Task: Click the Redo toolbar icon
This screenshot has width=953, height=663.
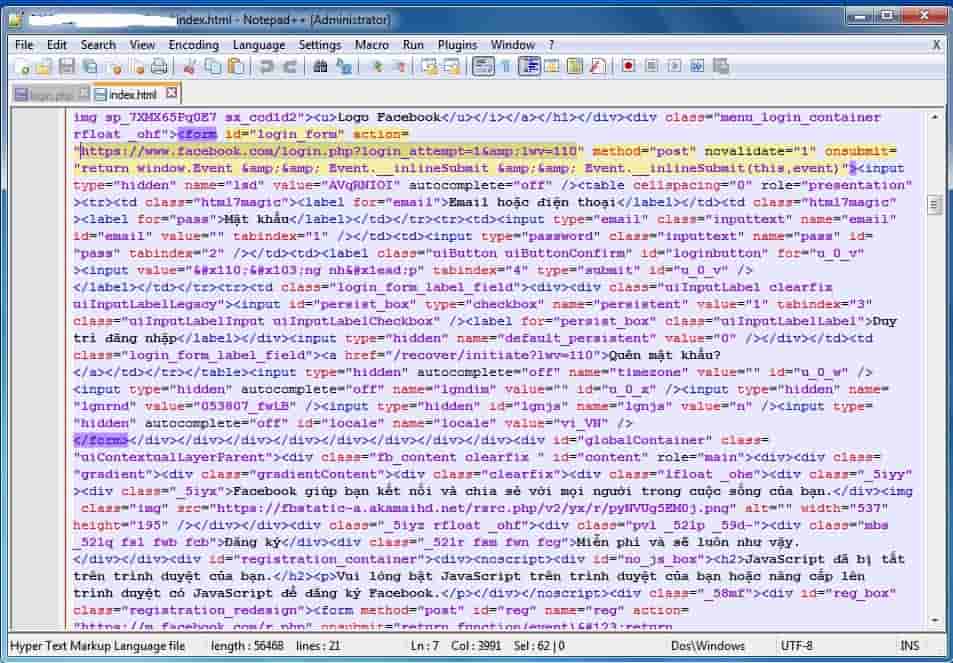Action: [x=289, y=66]
